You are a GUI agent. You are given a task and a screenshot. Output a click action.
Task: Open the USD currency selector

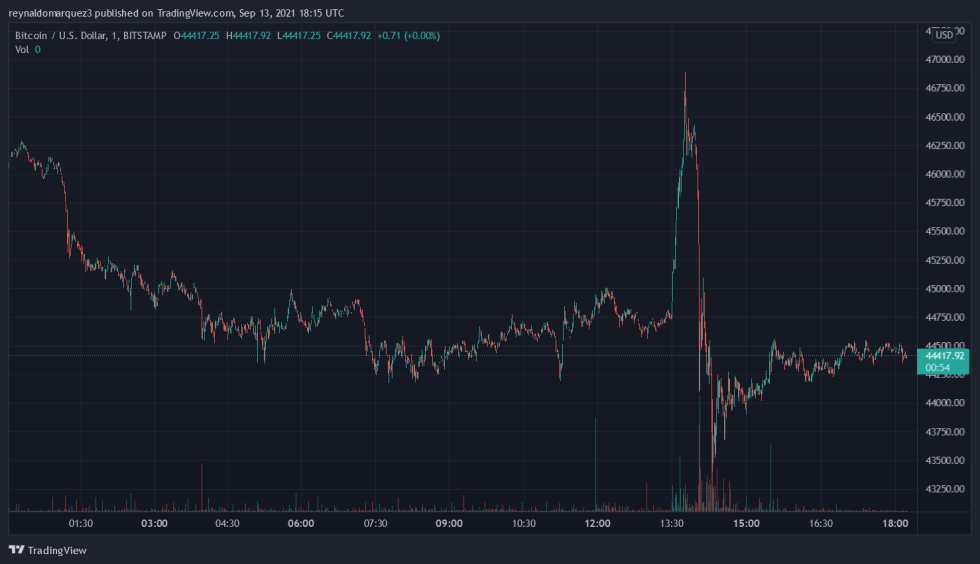[x=944, y=35]
